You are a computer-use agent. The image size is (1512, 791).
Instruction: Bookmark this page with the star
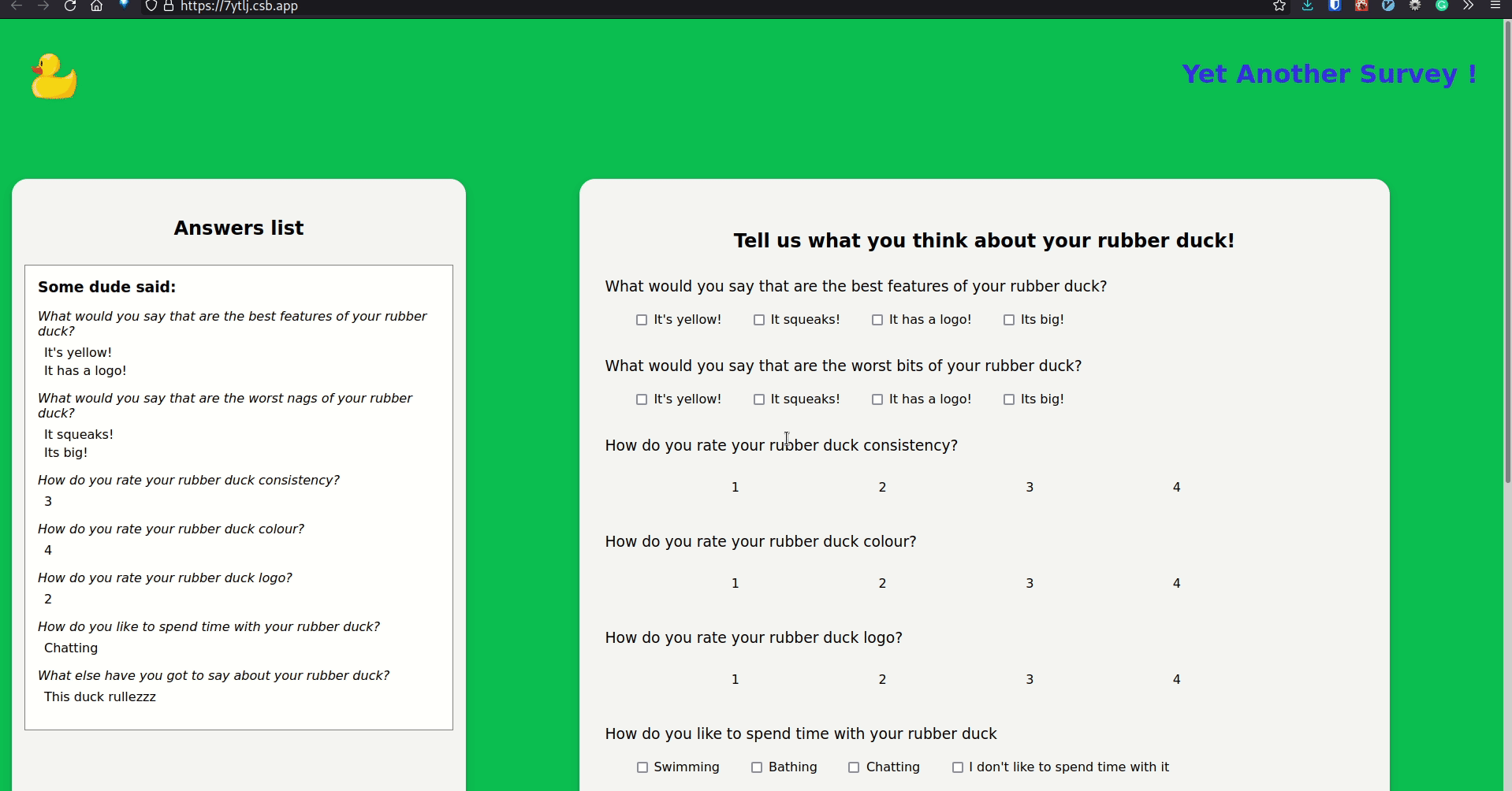click(x=1279, y=6)
